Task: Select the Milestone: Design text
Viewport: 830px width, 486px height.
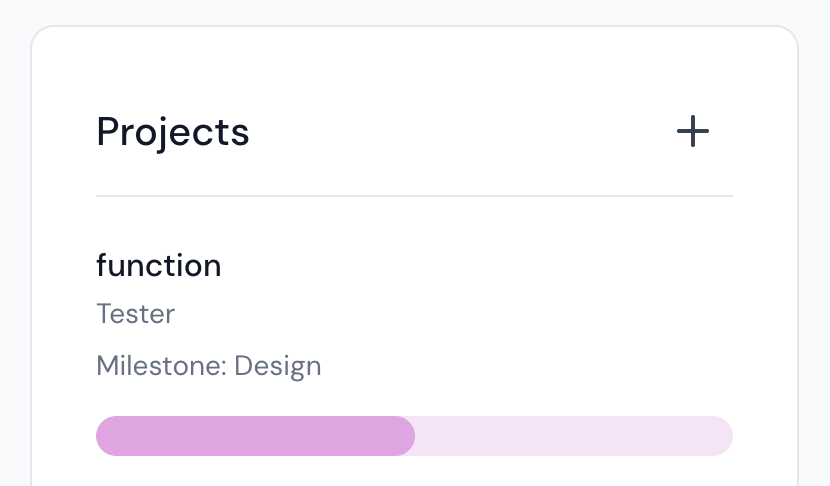Action: [208, 366]
